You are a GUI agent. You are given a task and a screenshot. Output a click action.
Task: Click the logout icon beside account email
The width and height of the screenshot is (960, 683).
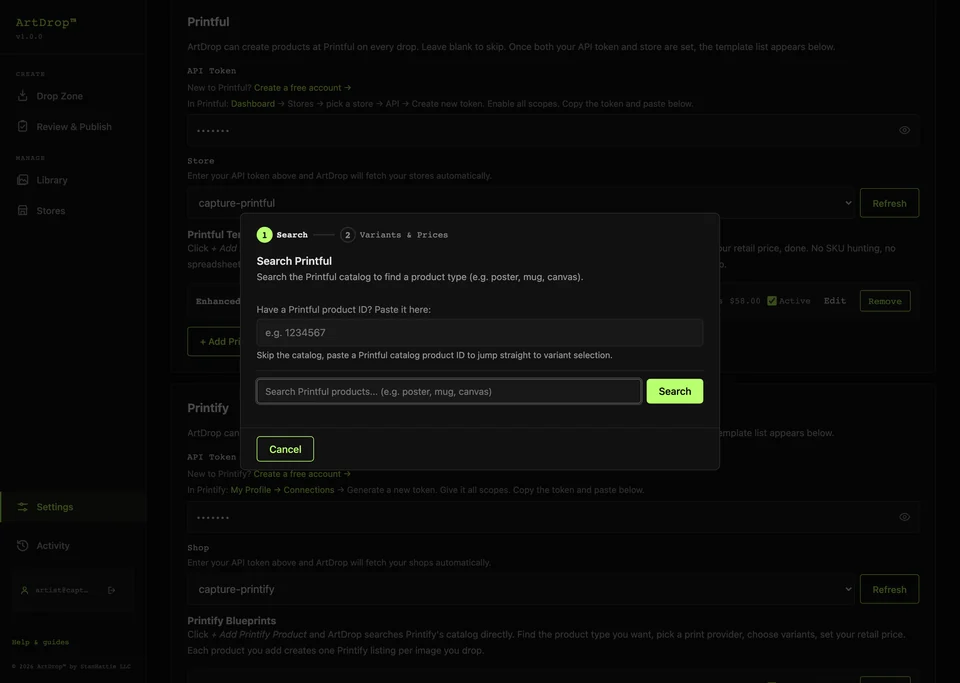tap(111, 591)
